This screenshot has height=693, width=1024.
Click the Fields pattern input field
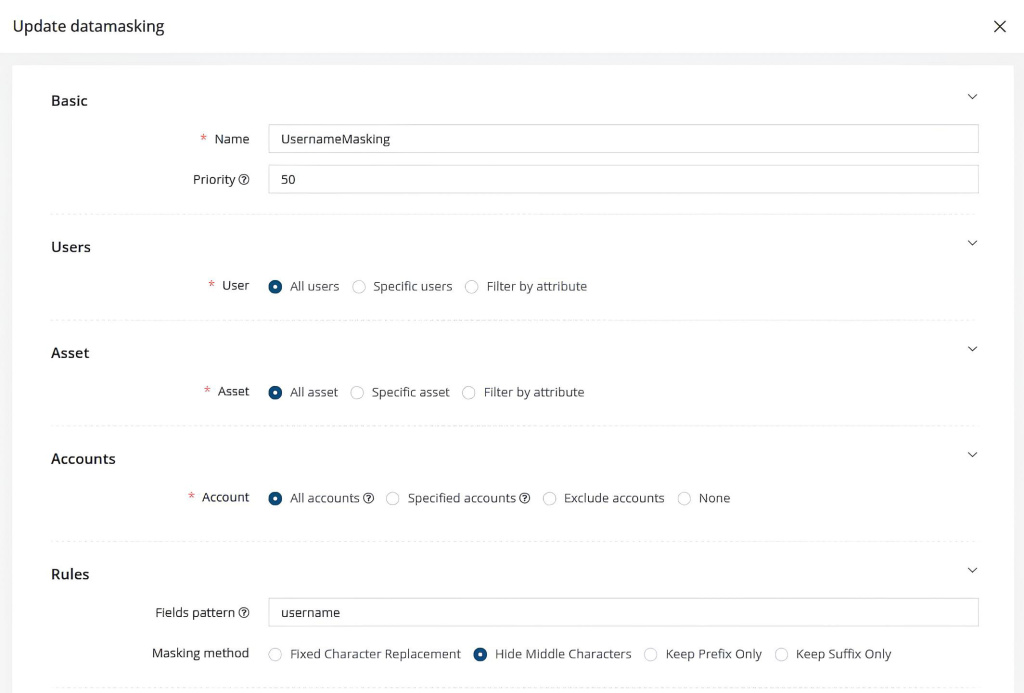623,612
